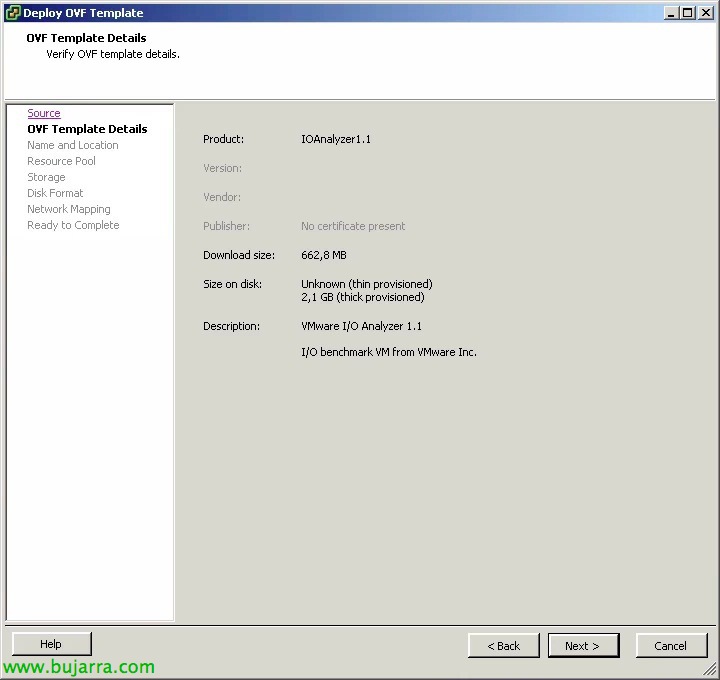
Task: Click the Size on disk: label
Action: click(232, 284)
